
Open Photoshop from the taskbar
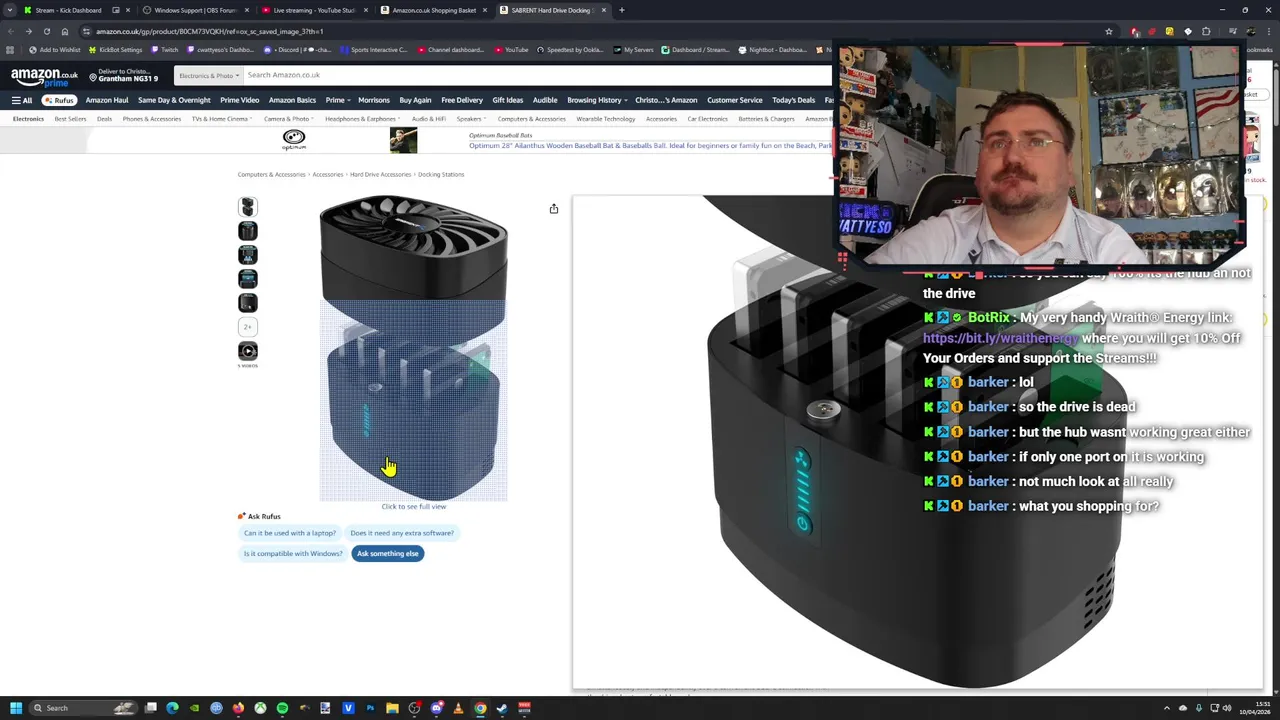pos(370,708)
